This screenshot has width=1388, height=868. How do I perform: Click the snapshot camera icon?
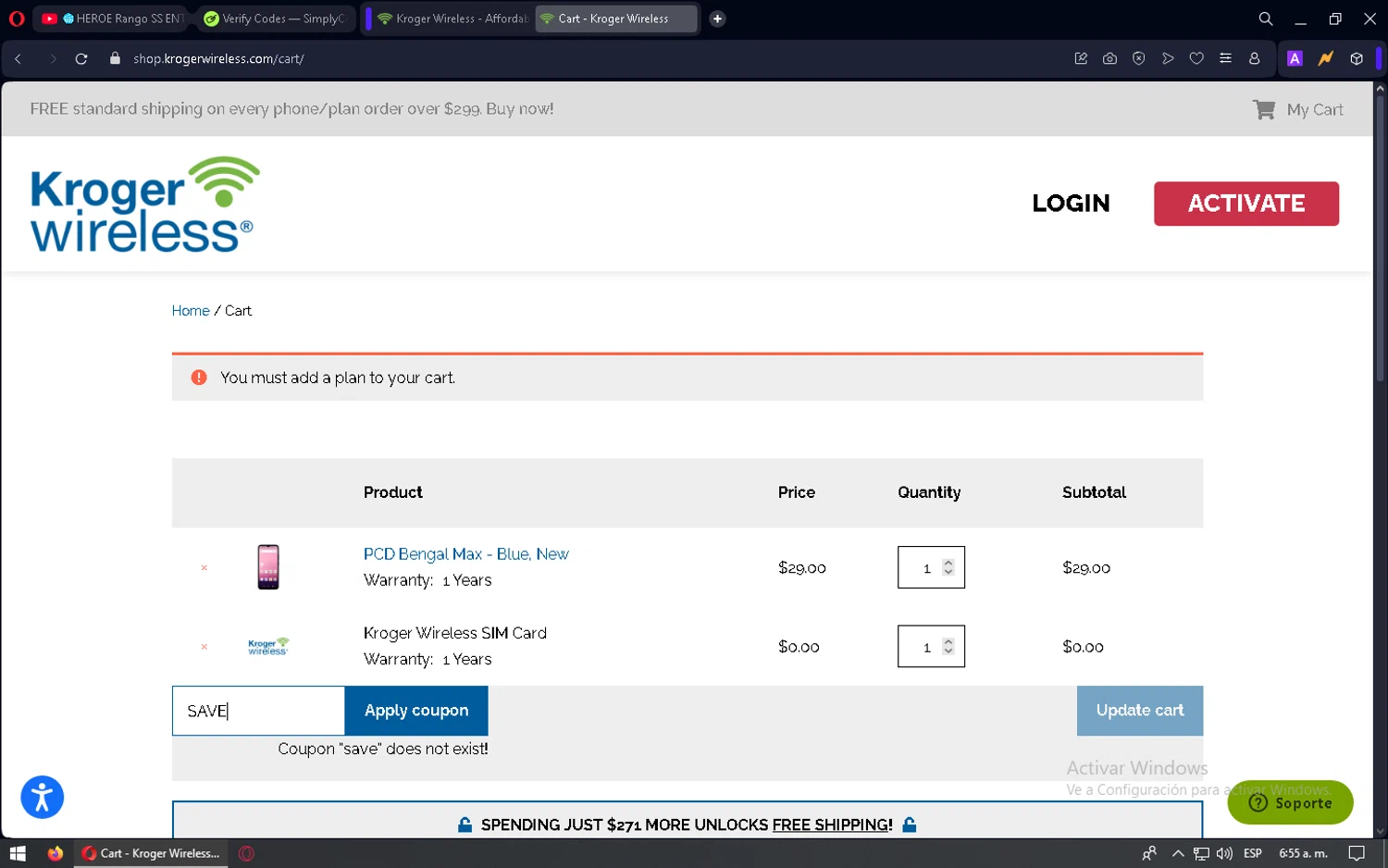(1109, 58)
